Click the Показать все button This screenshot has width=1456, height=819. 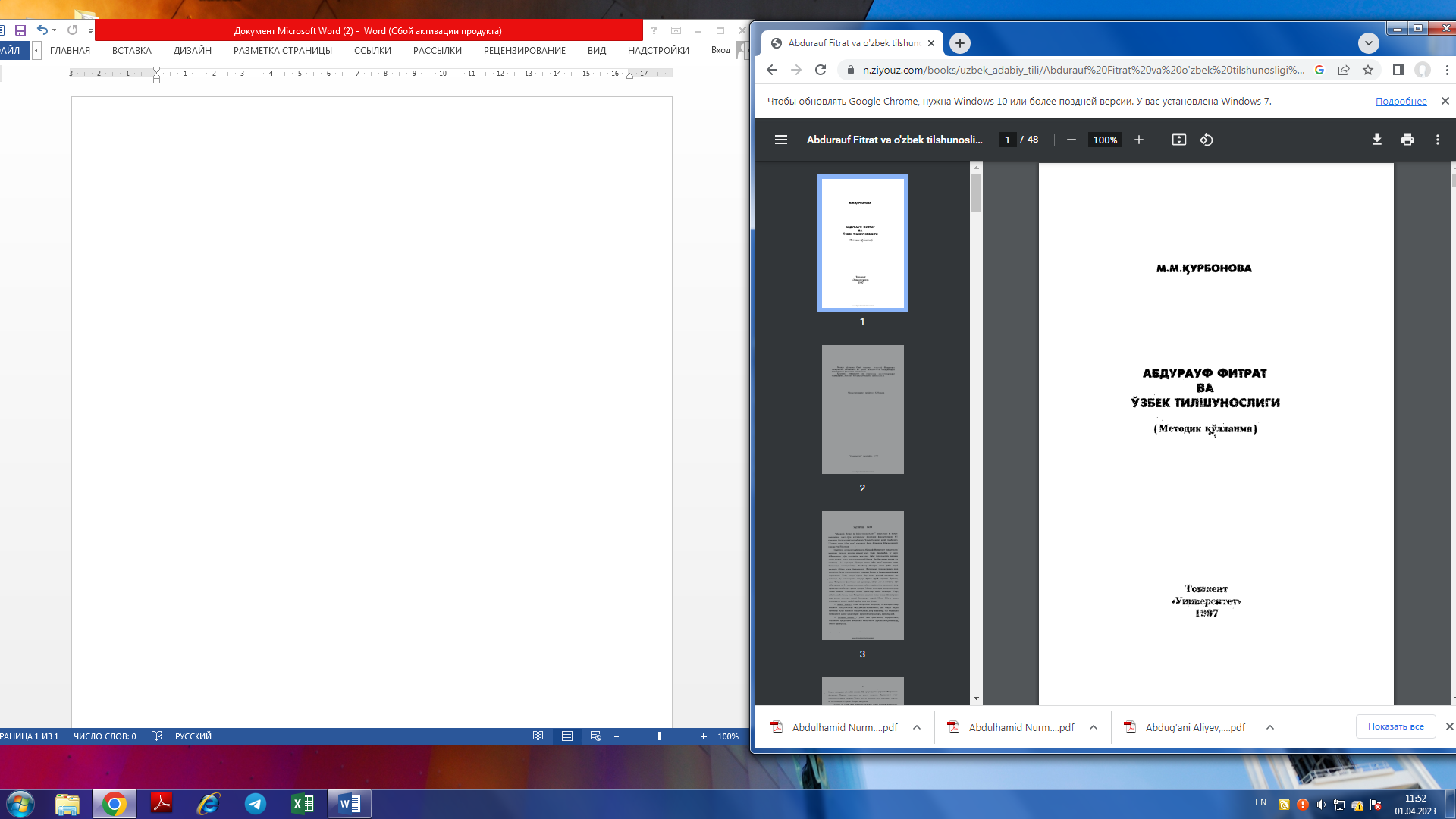point(1395,726)
